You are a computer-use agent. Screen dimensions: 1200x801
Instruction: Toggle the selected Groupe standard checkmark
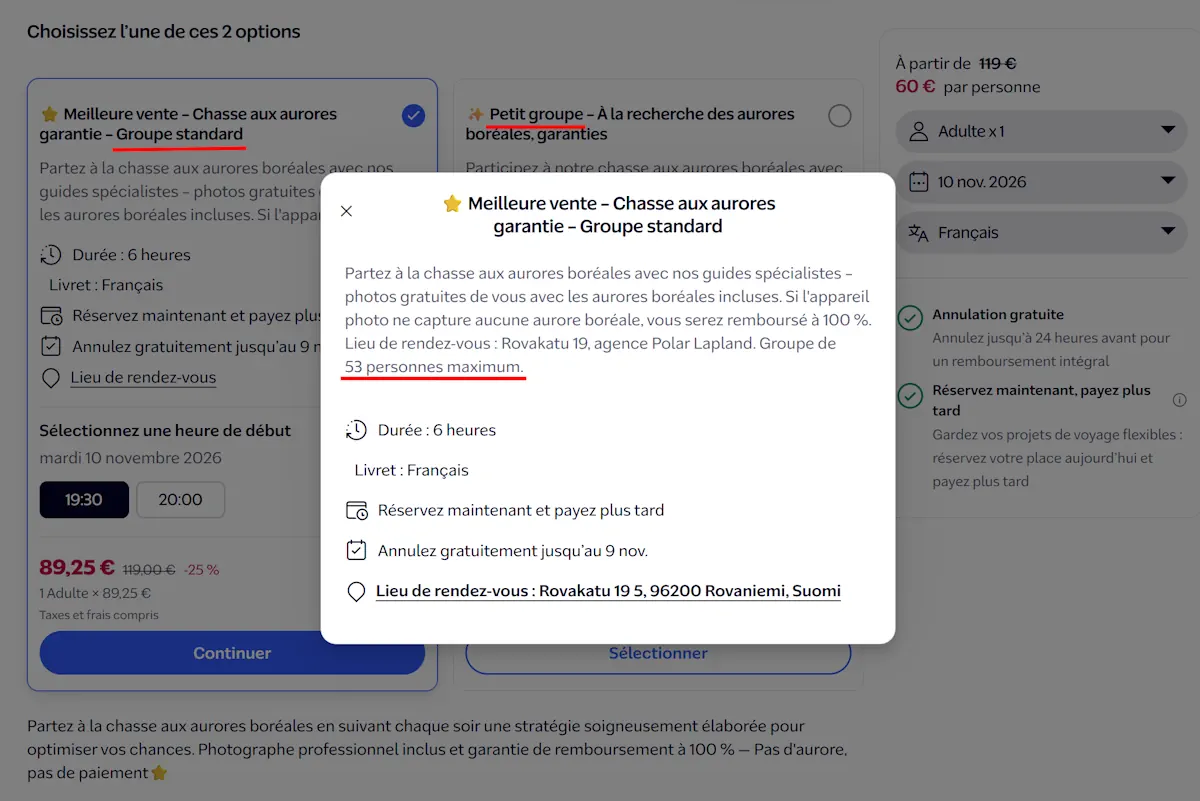pos(413,116)
